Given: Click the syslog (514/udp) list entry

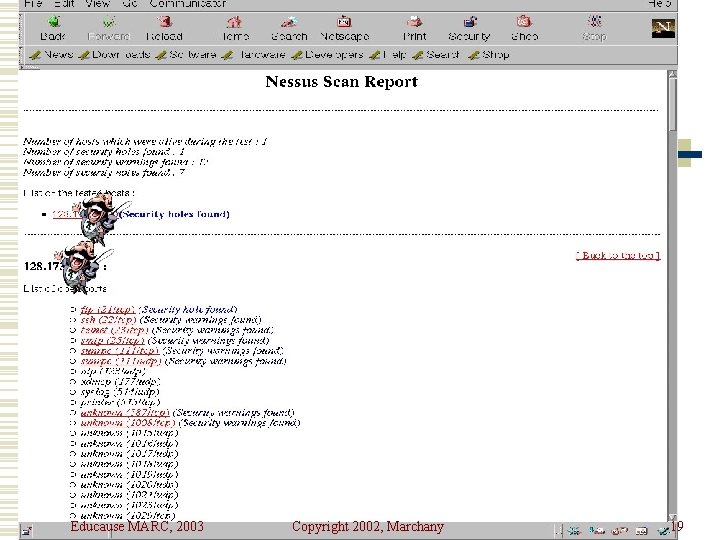Looking at the screenshot, I should point(120,392).
